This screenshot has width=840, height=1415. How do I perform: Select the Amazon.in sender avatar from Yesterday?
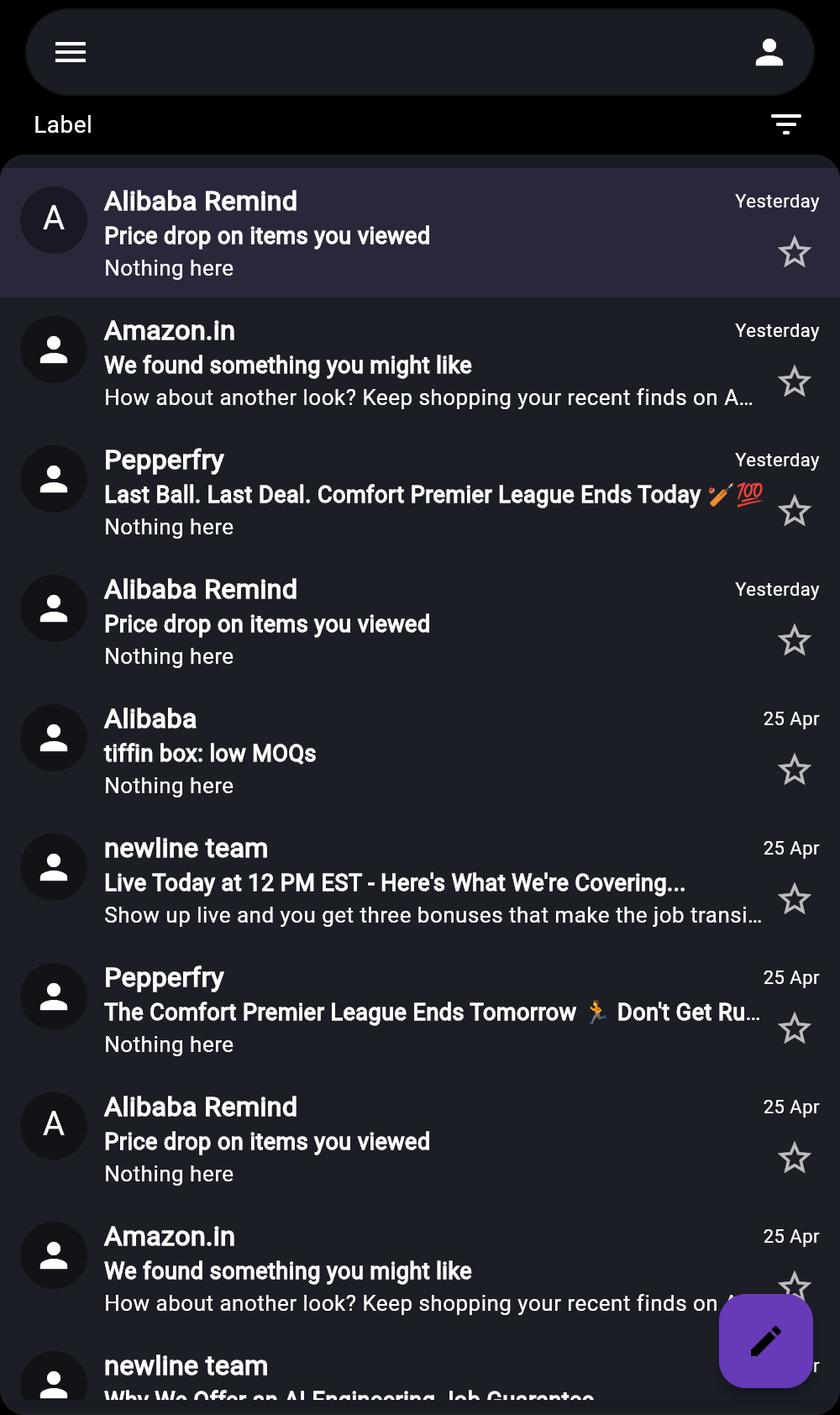tap(54, 349)
